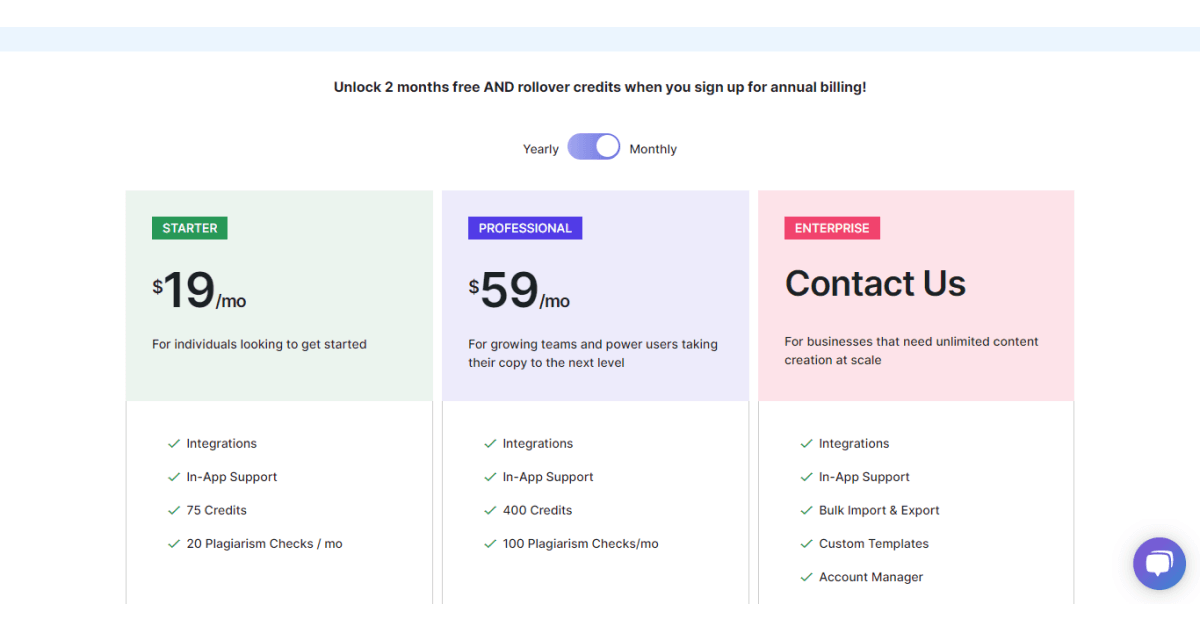Click checkmark next to 100 Plagiarism Checks/mo
This screenshot has width=1200, height=630.
point(490,544)
